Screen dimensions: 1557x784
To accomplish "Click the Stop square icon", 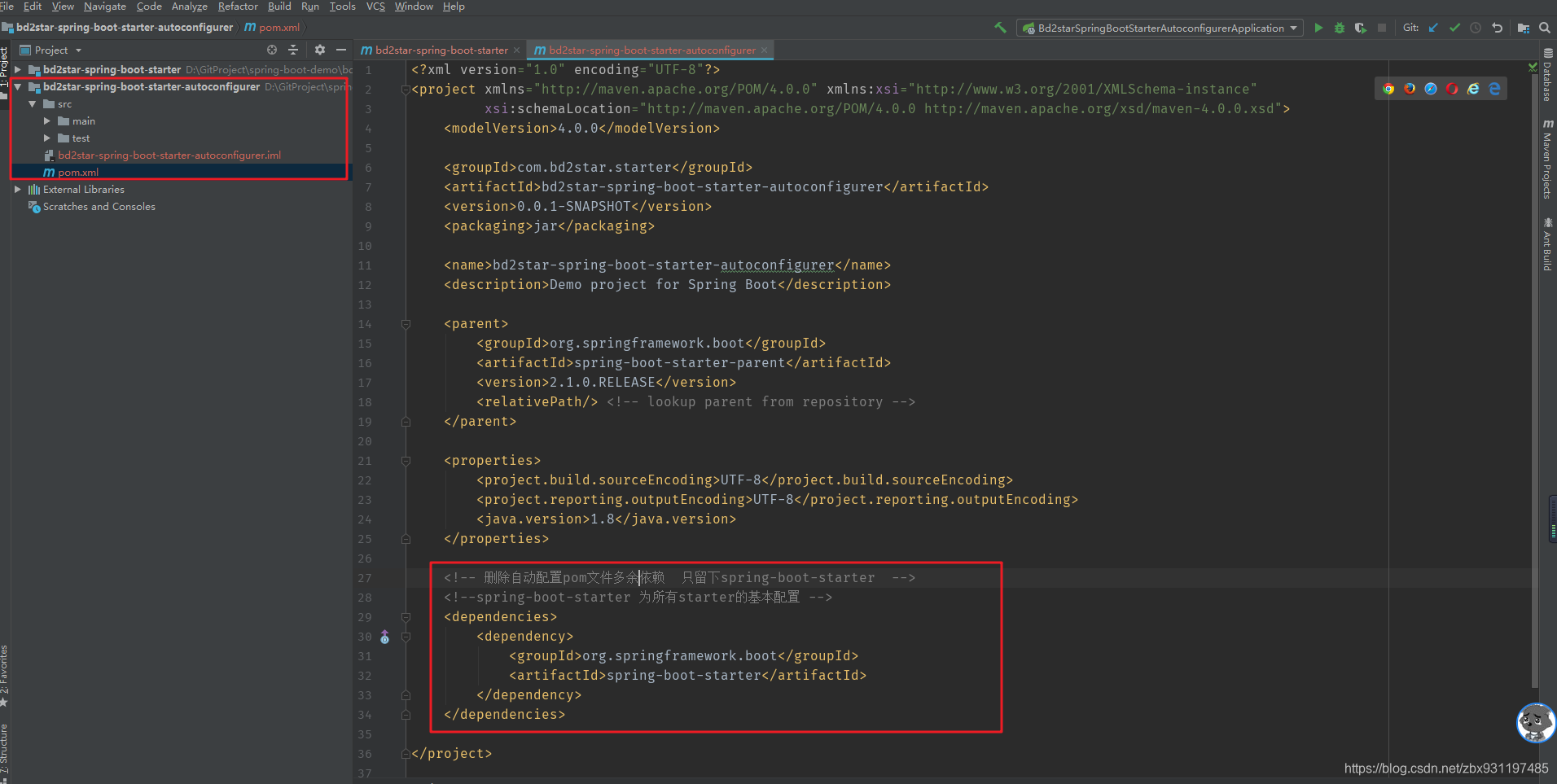I will coord(1382,28).
